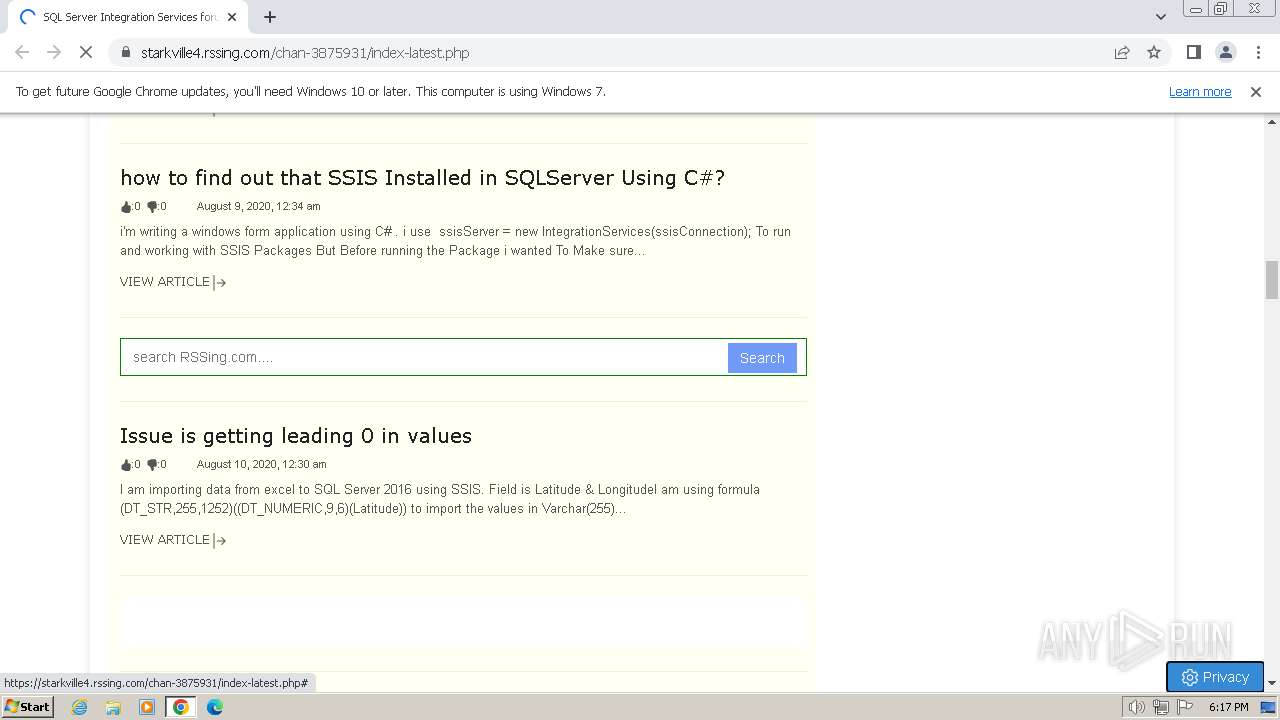Launch Internet Explorer from taskbar
Screen dimensions: 1280x720
click(x=80, y=707)
